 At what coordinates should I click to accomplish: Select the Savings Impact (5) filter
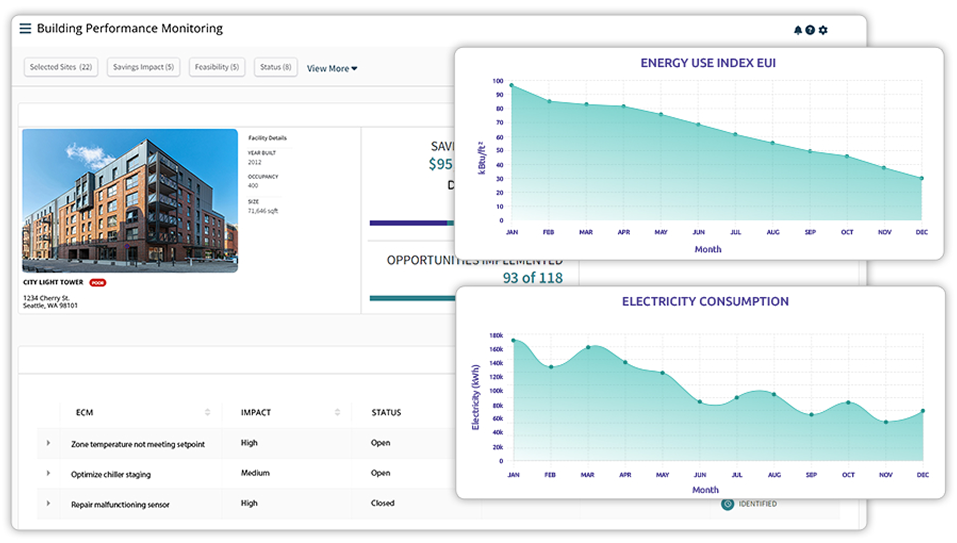pyautogui.click(x=143, y=67)
